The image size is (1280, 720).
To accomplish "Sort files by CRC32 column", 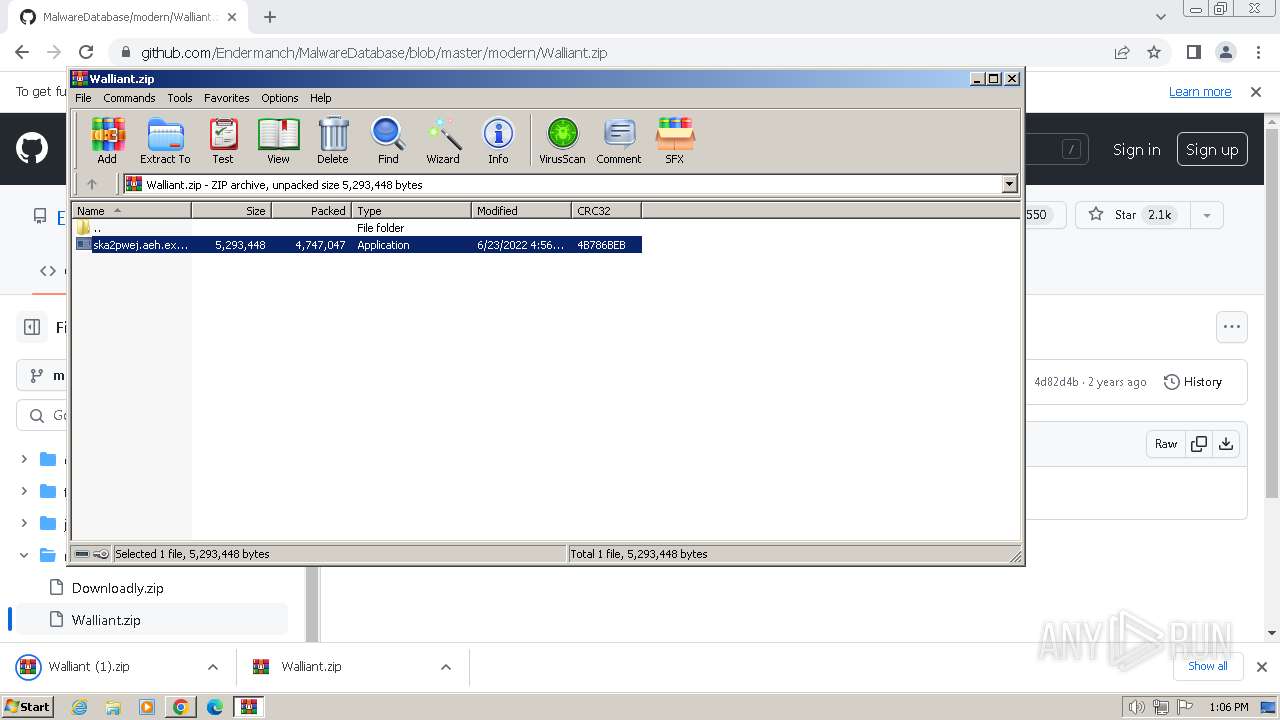I will point(606,210).
